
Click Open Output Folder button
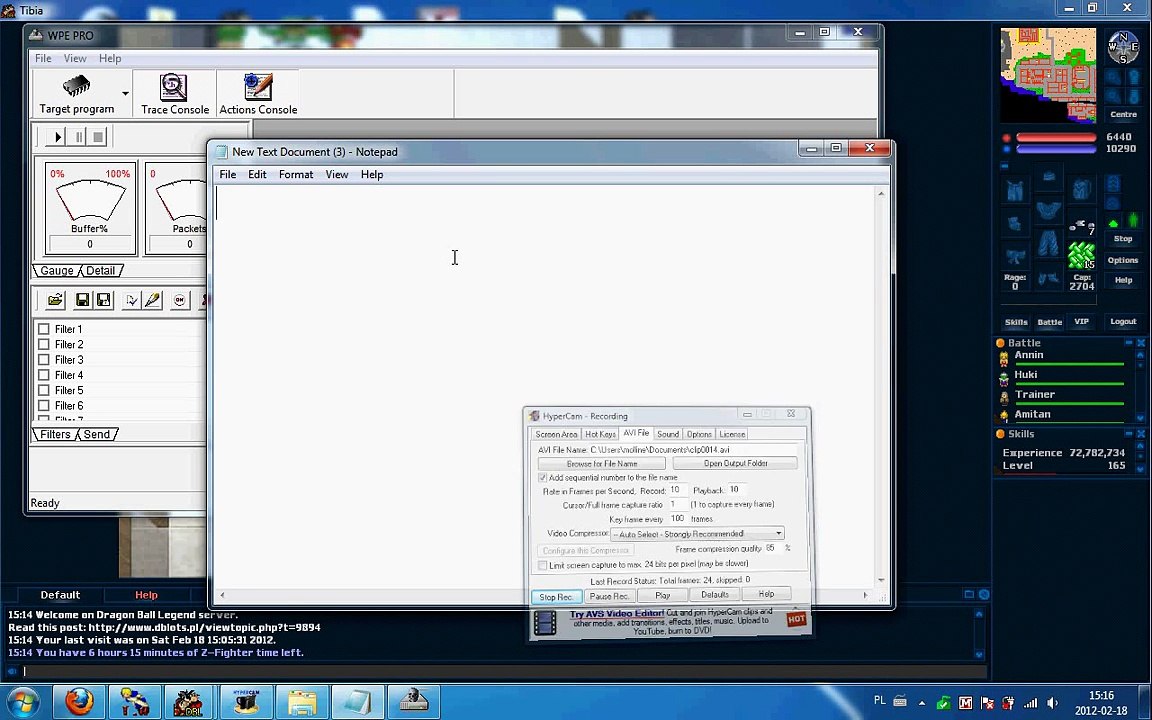pyautogui.click(x=735, y=464)
